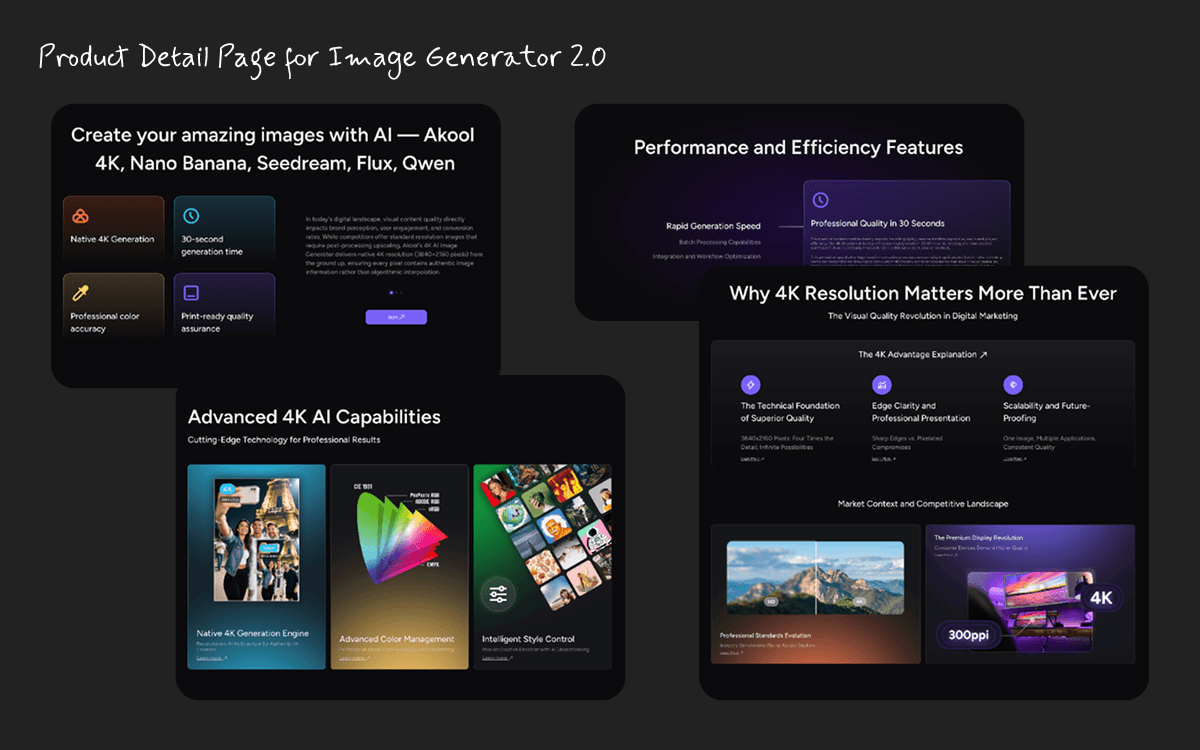Open the 30-second generation time tile
Viewport: 1200px width, 750px height.
224,228
